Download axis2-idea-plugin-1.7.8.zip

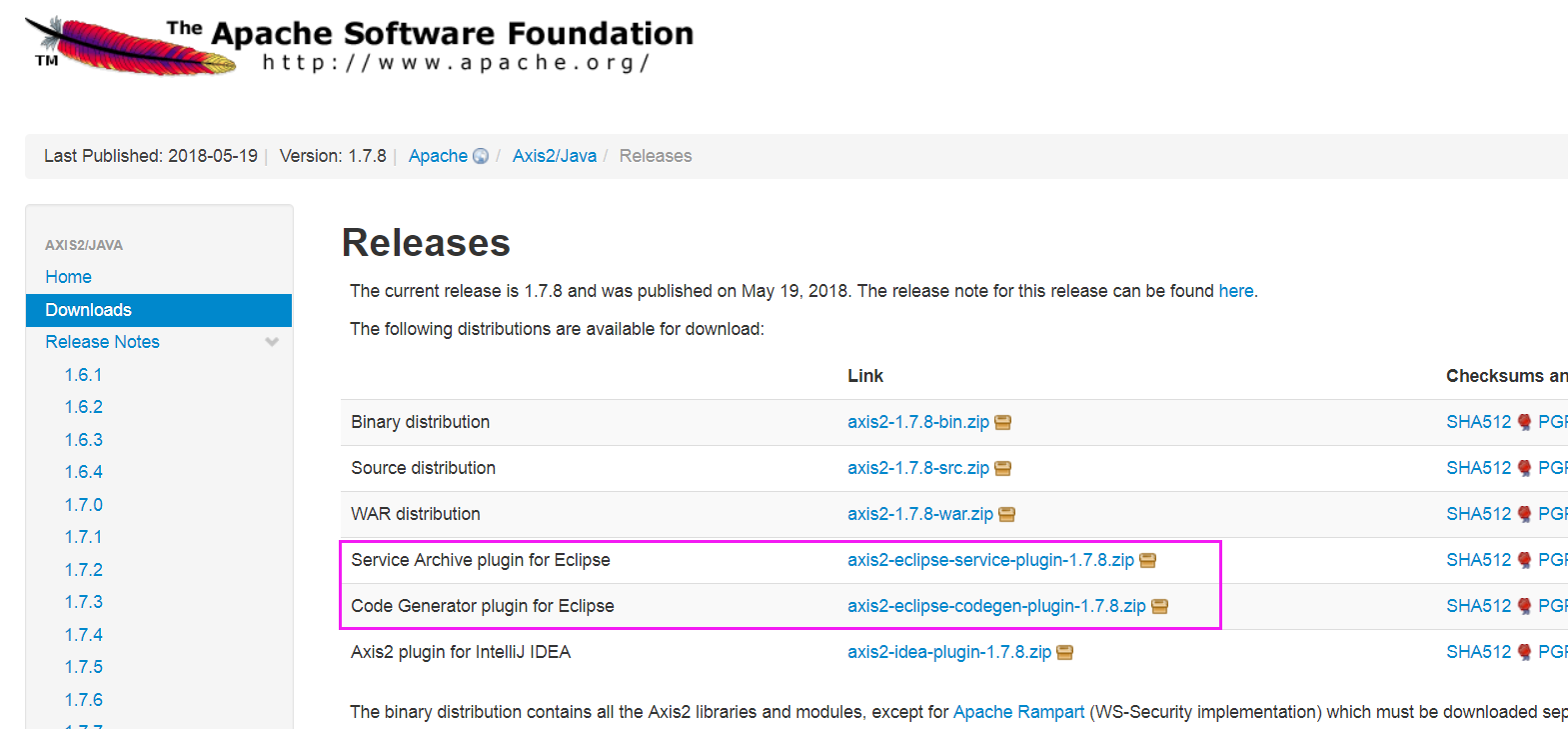click(949, 652)
